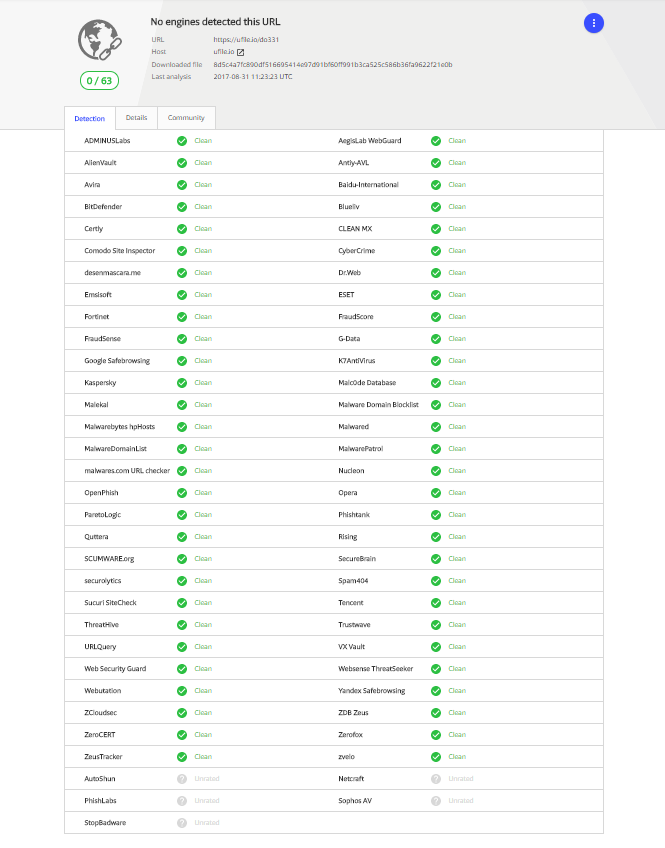Click the check icon for Google Safebrowsing
Viewport: 665px width, 848px height.
182,361
